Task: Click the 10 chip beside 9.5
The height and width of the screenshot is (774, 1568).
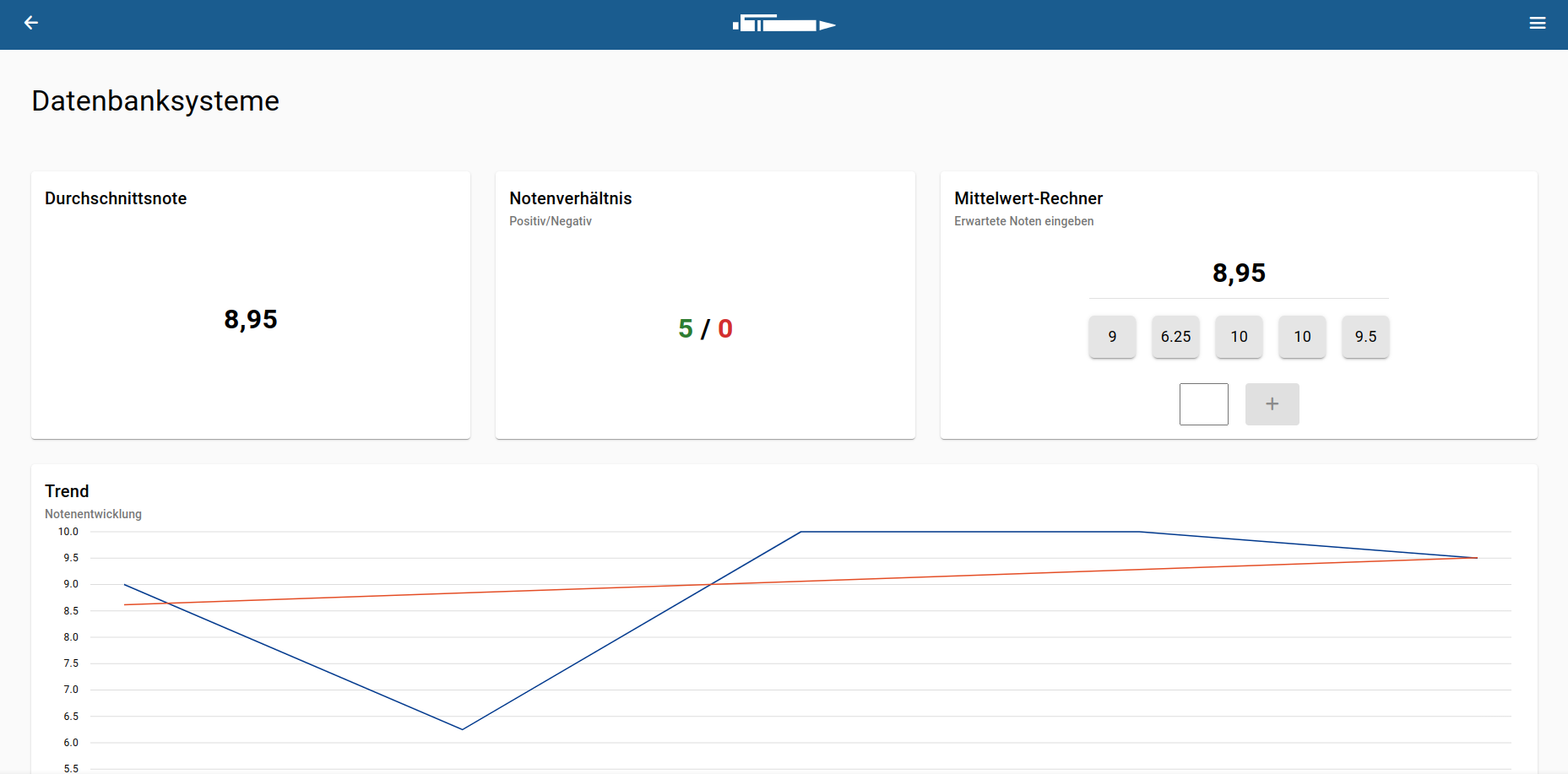Action: [1302, 337]
